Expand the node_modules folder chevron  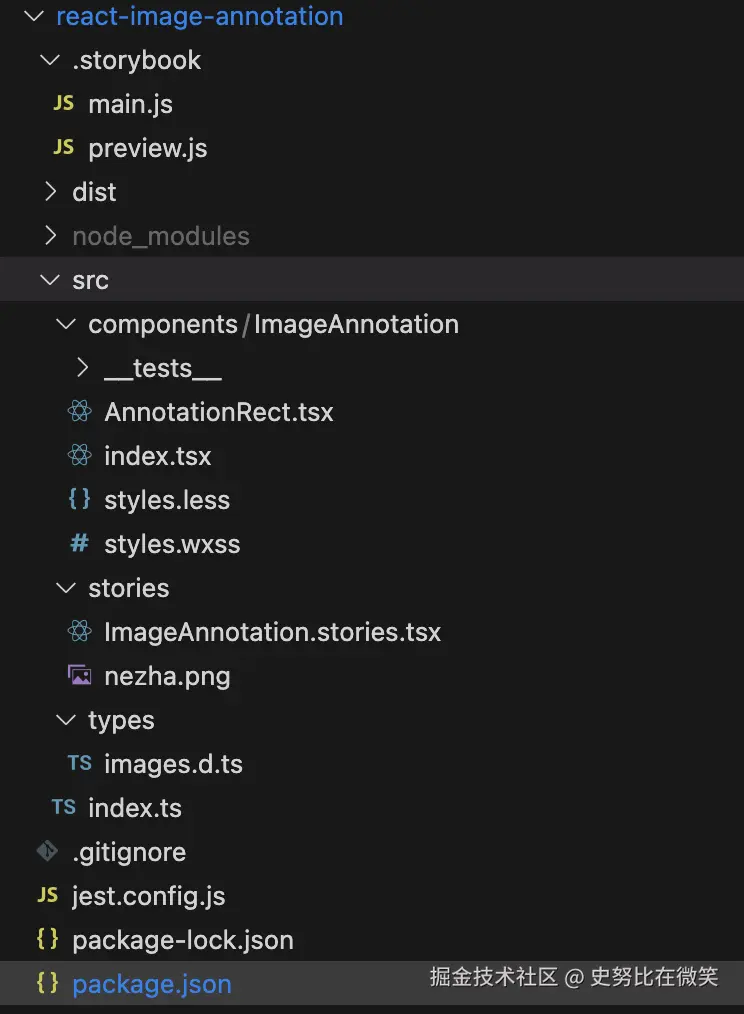(50, 236)
